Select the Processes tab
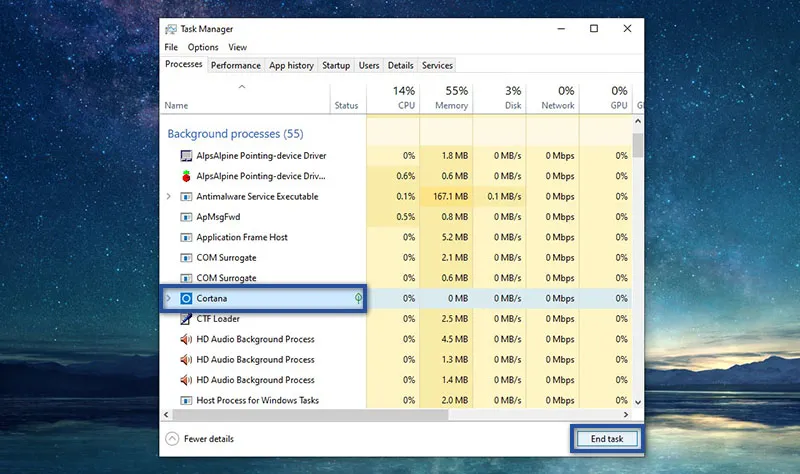 pyautogui.click(x=184, y=64)
